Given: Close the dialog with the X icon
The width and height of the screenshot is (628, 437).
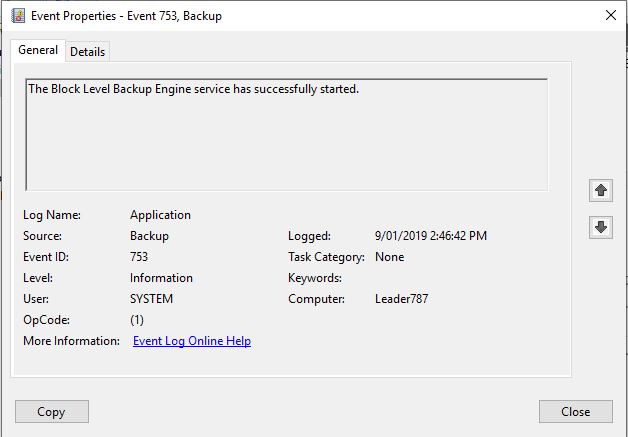Looking at the screenshot, I should (610, 16).
